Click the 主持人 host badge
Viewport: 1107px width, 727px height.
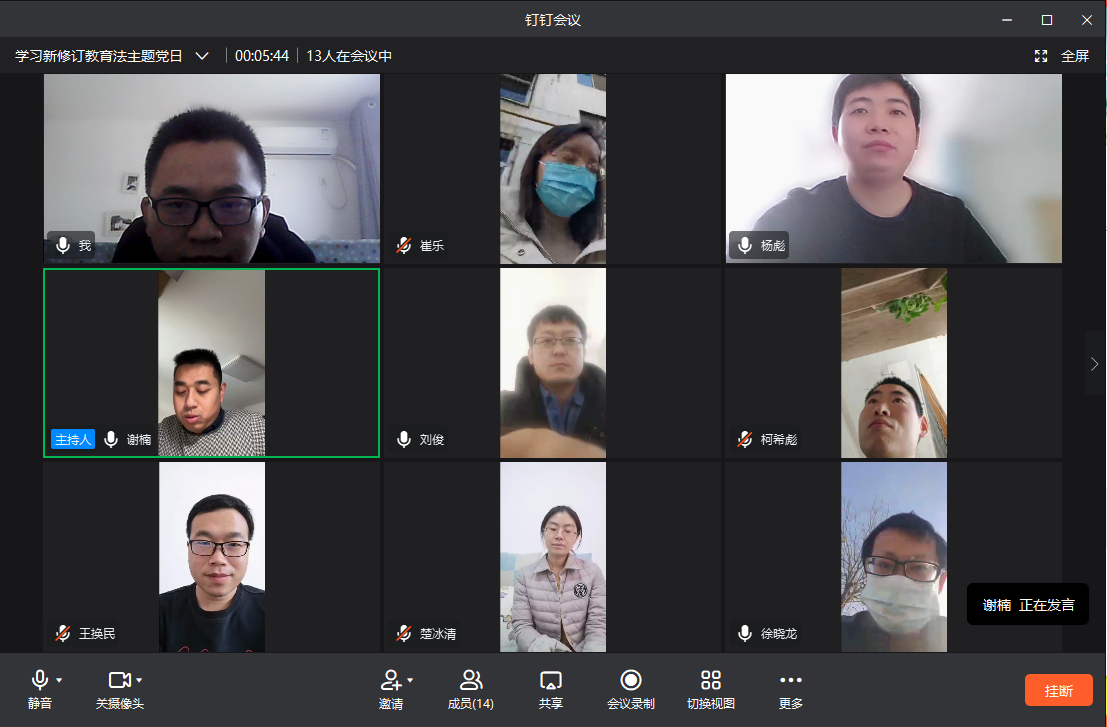tap(73, 439)
